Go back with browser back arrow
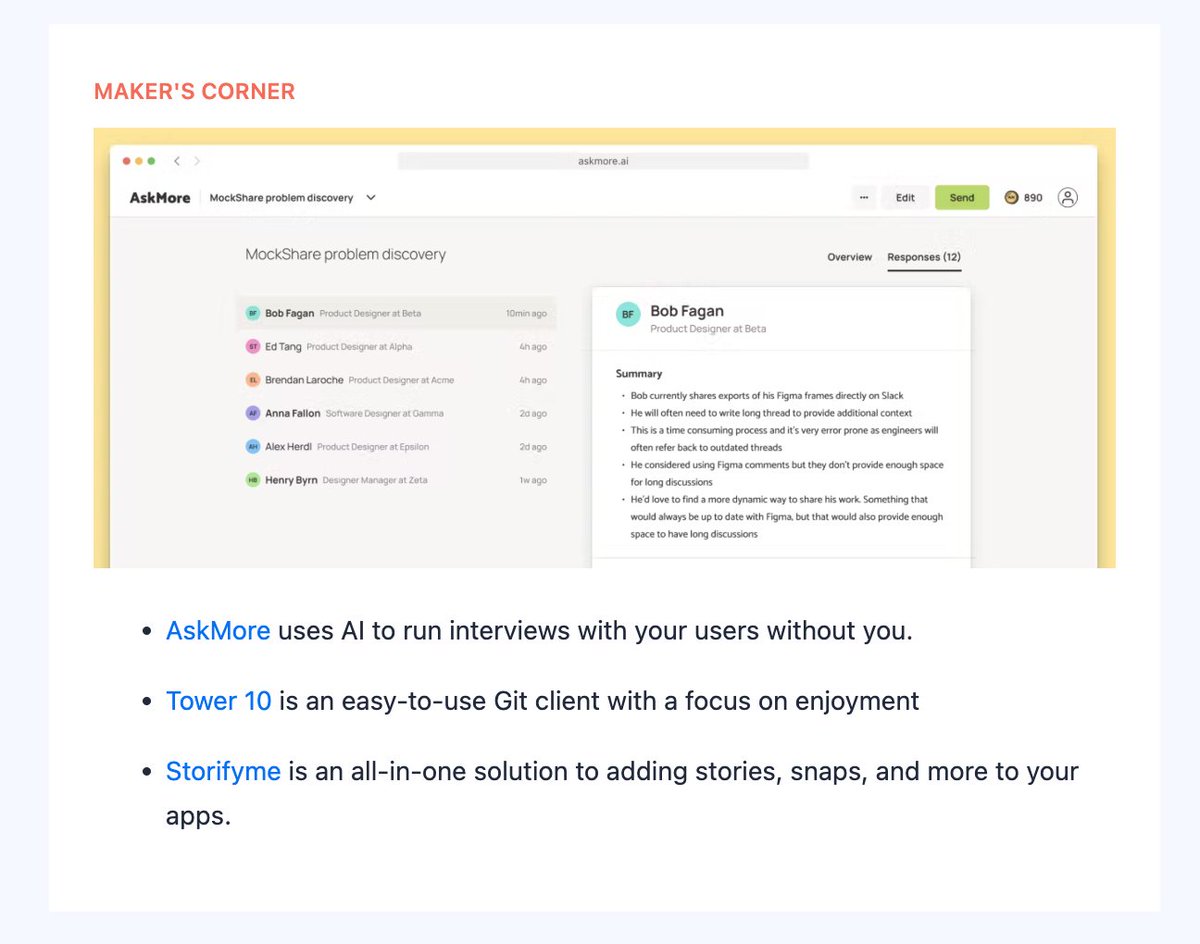Image resolution: width=1200 pixels, height=944 pixels. click(177, 161)
